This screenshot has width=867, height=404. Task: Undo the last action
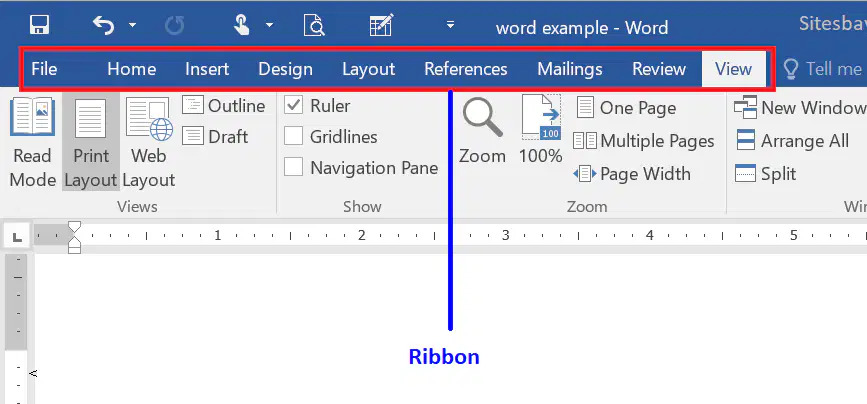tap(104, 25)
